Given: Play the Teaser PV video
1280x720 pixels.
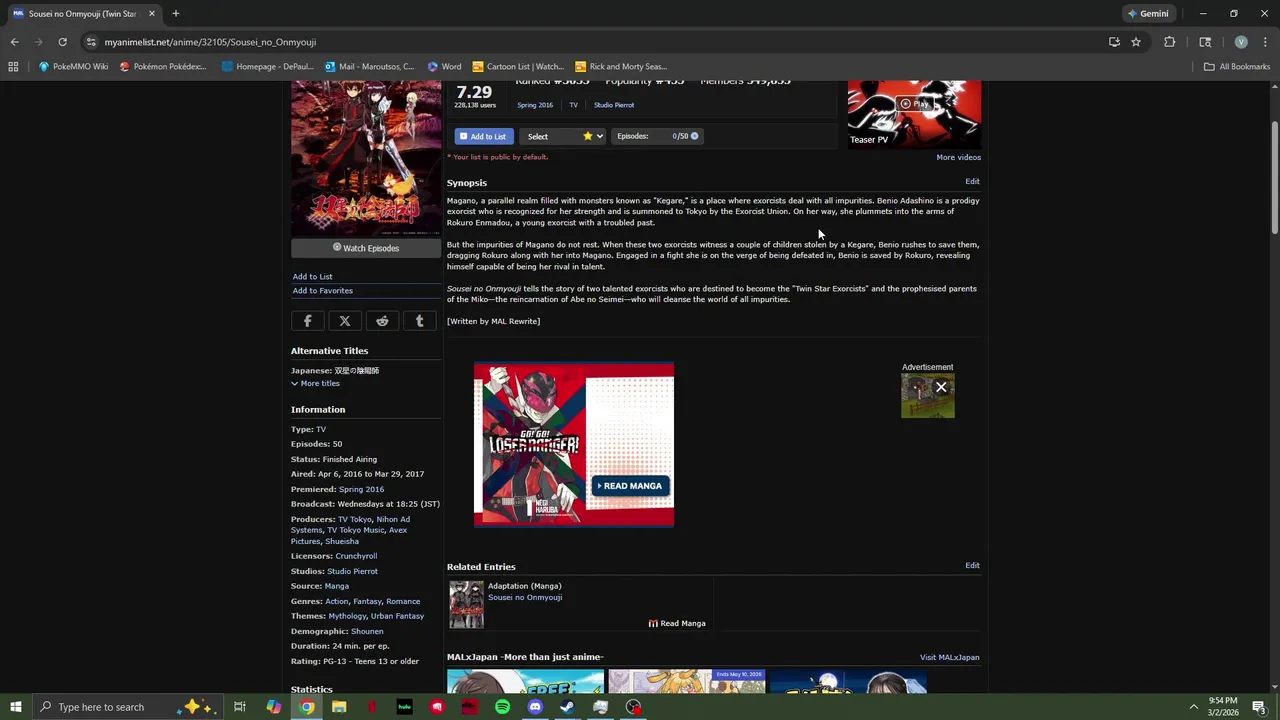Looking at the screenshot, I should tap(914, 103).
